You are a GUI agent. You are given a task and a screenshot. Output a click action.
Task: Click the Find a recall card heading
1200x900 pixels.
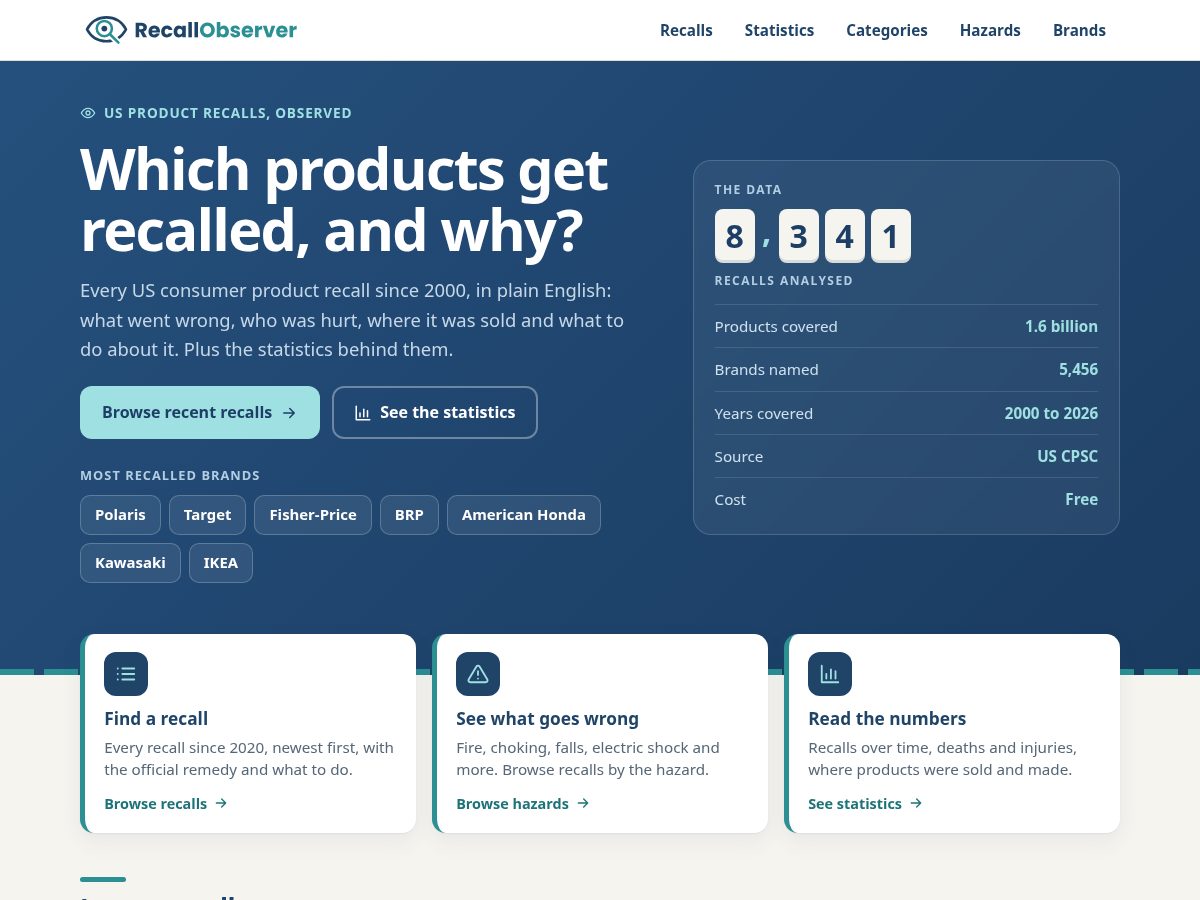tap(156, 718)
